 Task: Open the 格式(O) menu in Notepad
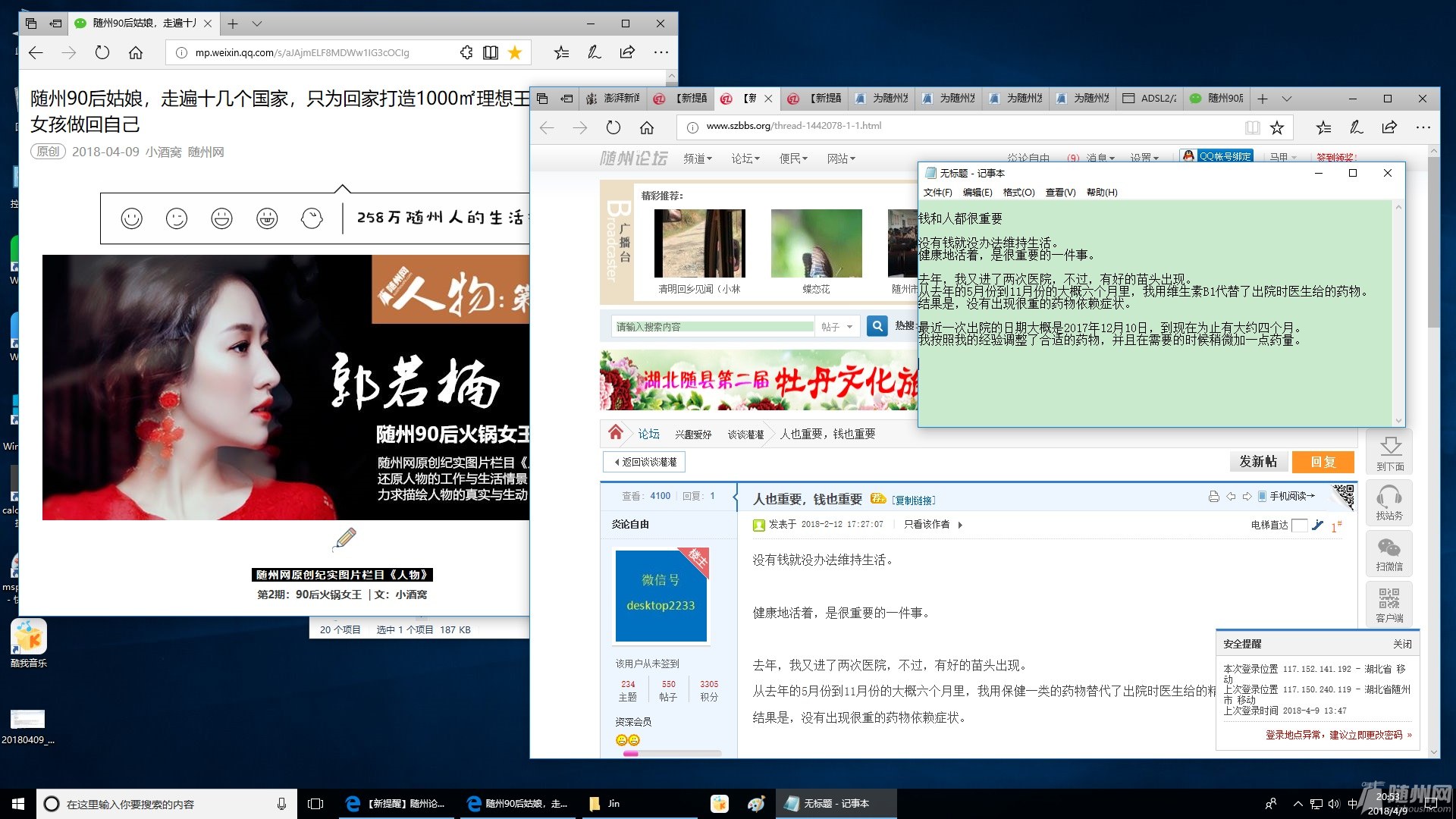(x=1019, y=193)
